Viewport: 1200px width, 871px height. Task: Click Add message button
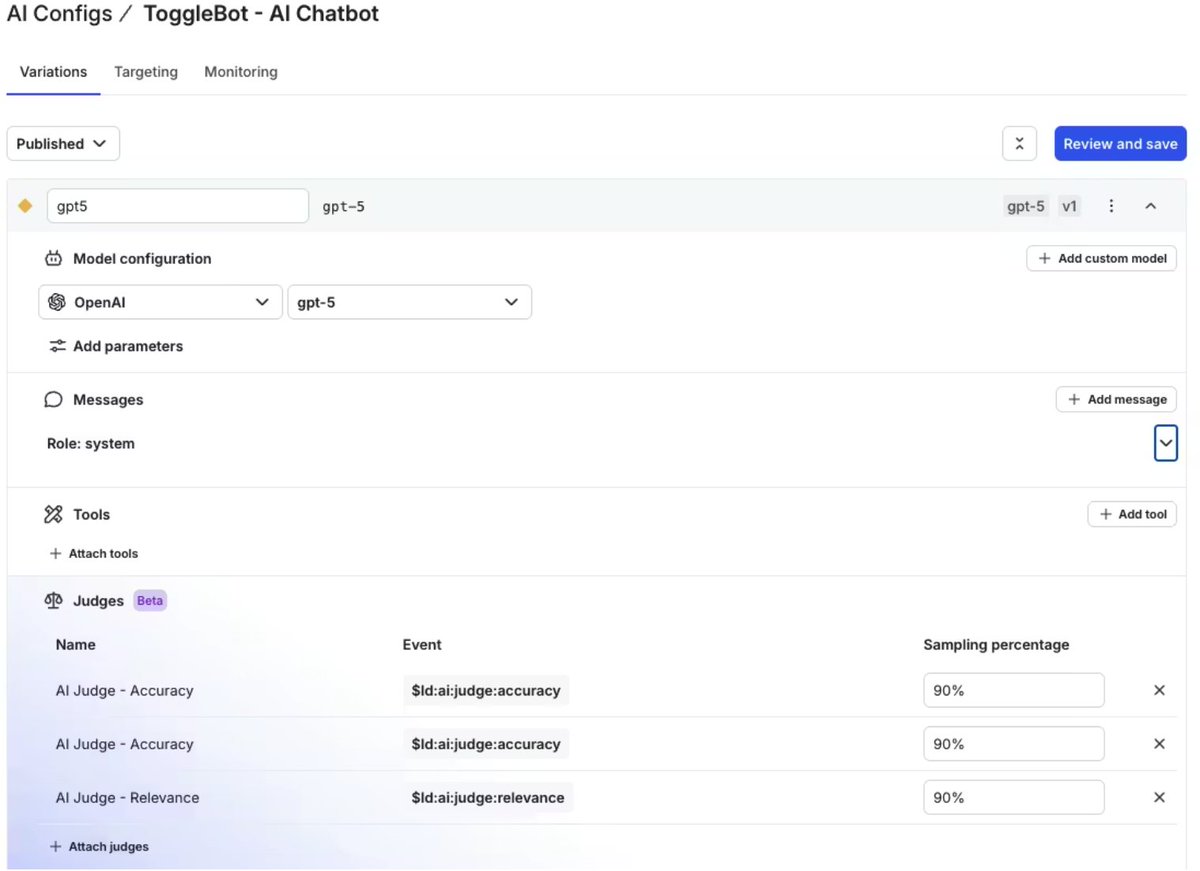point(1116,399)
